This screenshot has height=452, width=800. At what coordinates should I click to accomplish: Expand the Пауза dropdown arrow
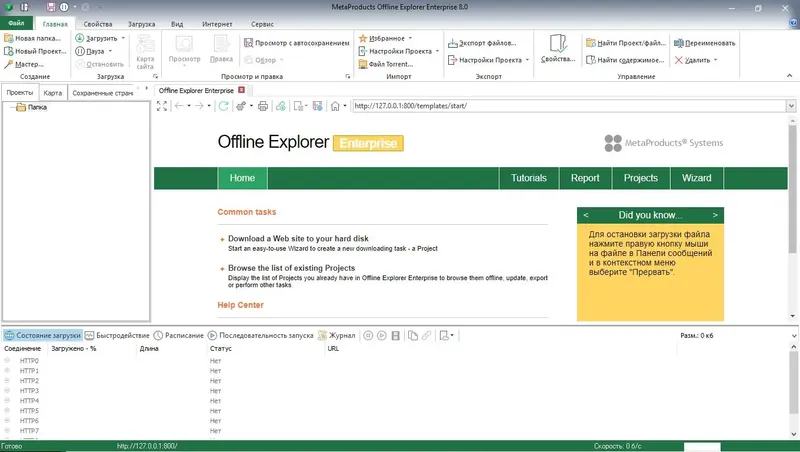tap(110, 51)
